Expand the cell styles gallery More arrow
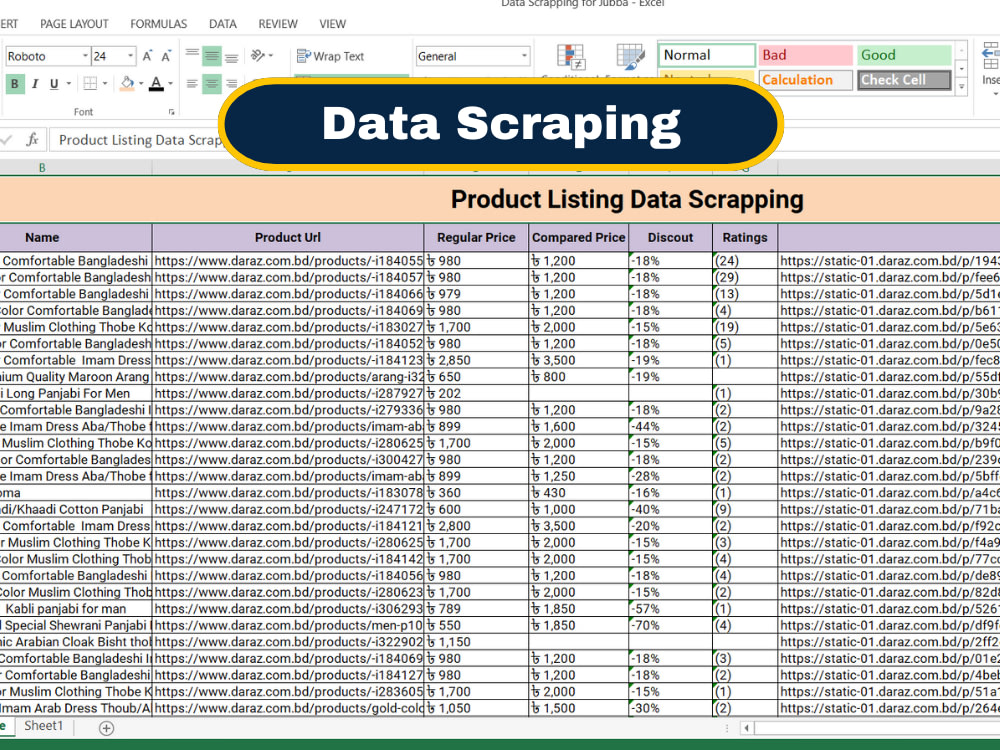1000x750 pixels. coord(962,88)
